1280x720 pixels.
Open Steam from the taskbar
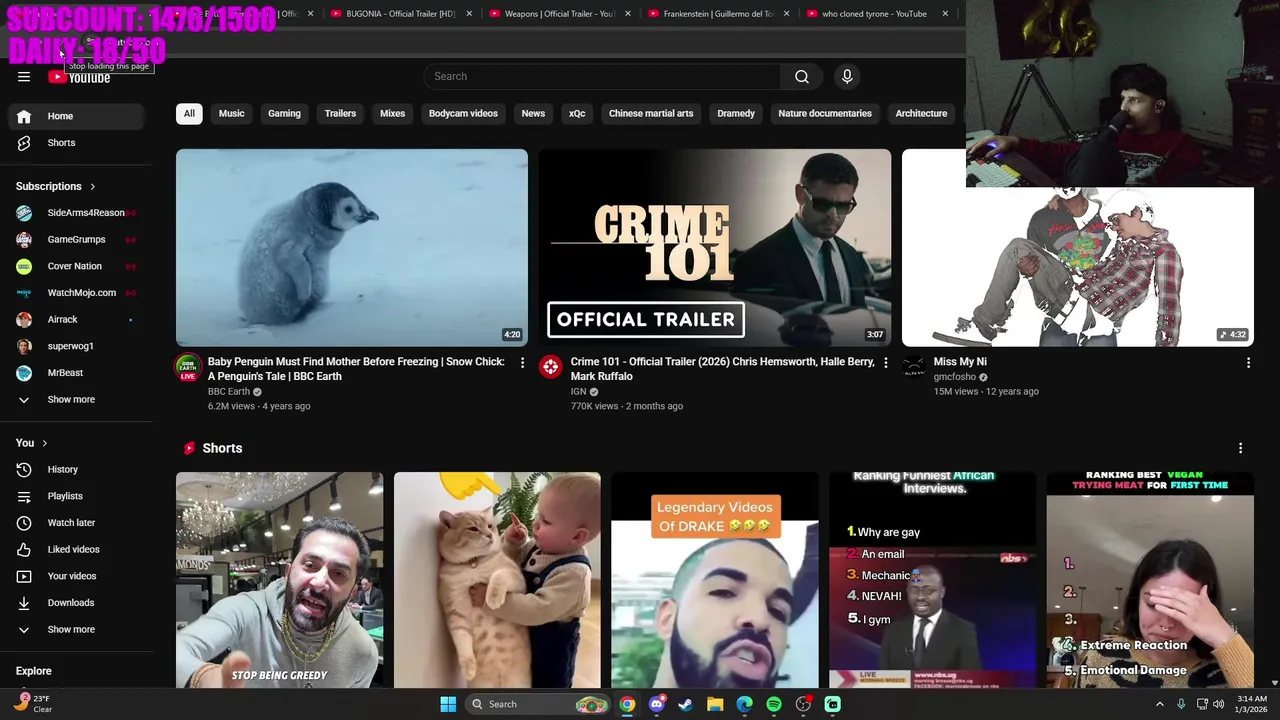click(x=685, y=704)
